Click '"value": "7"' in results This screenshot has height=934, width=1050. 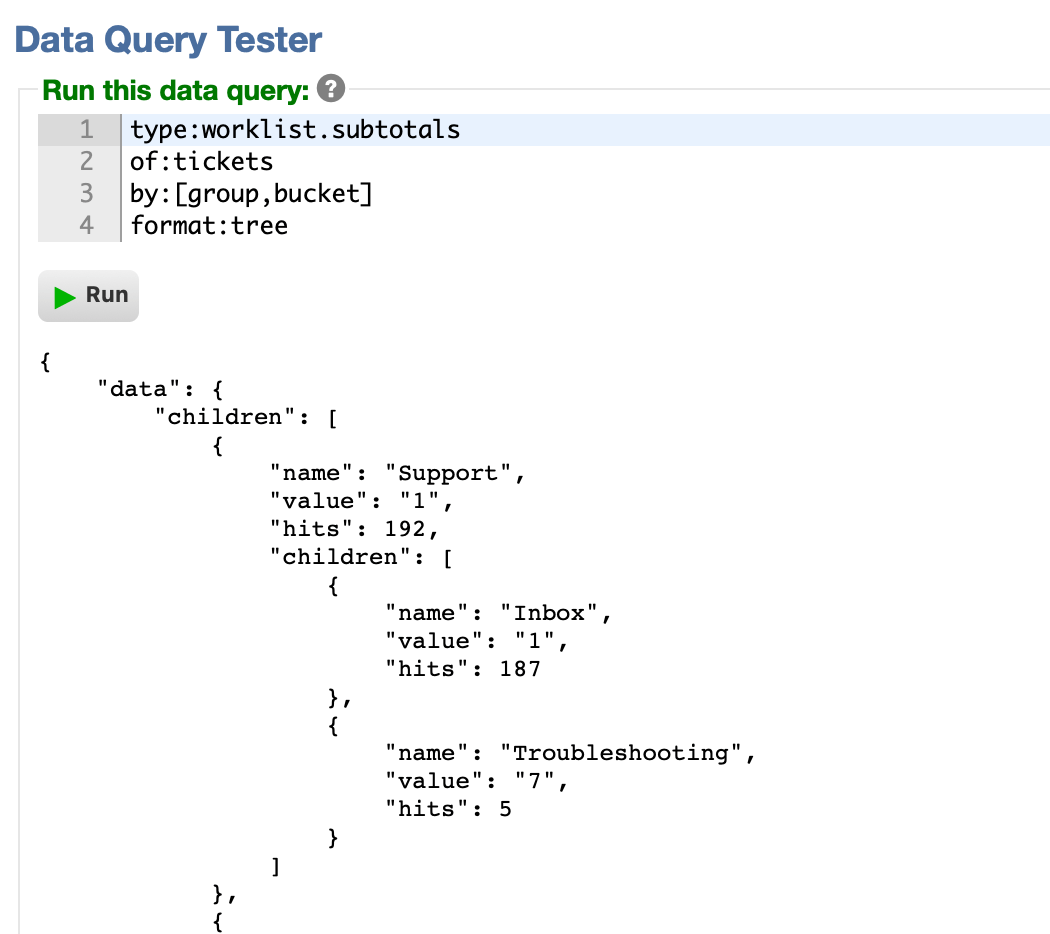click(477, 781)
